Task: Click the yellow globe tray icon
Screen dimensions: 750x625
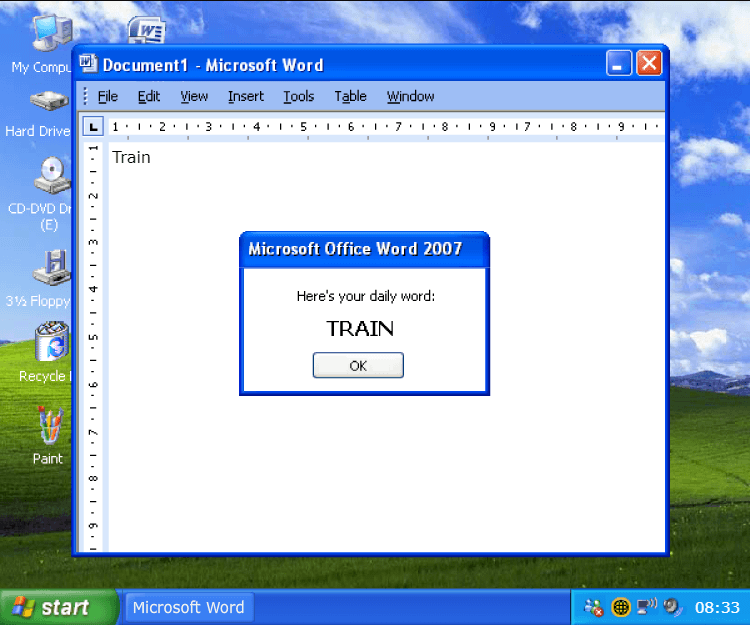Action: pos(621,607)
